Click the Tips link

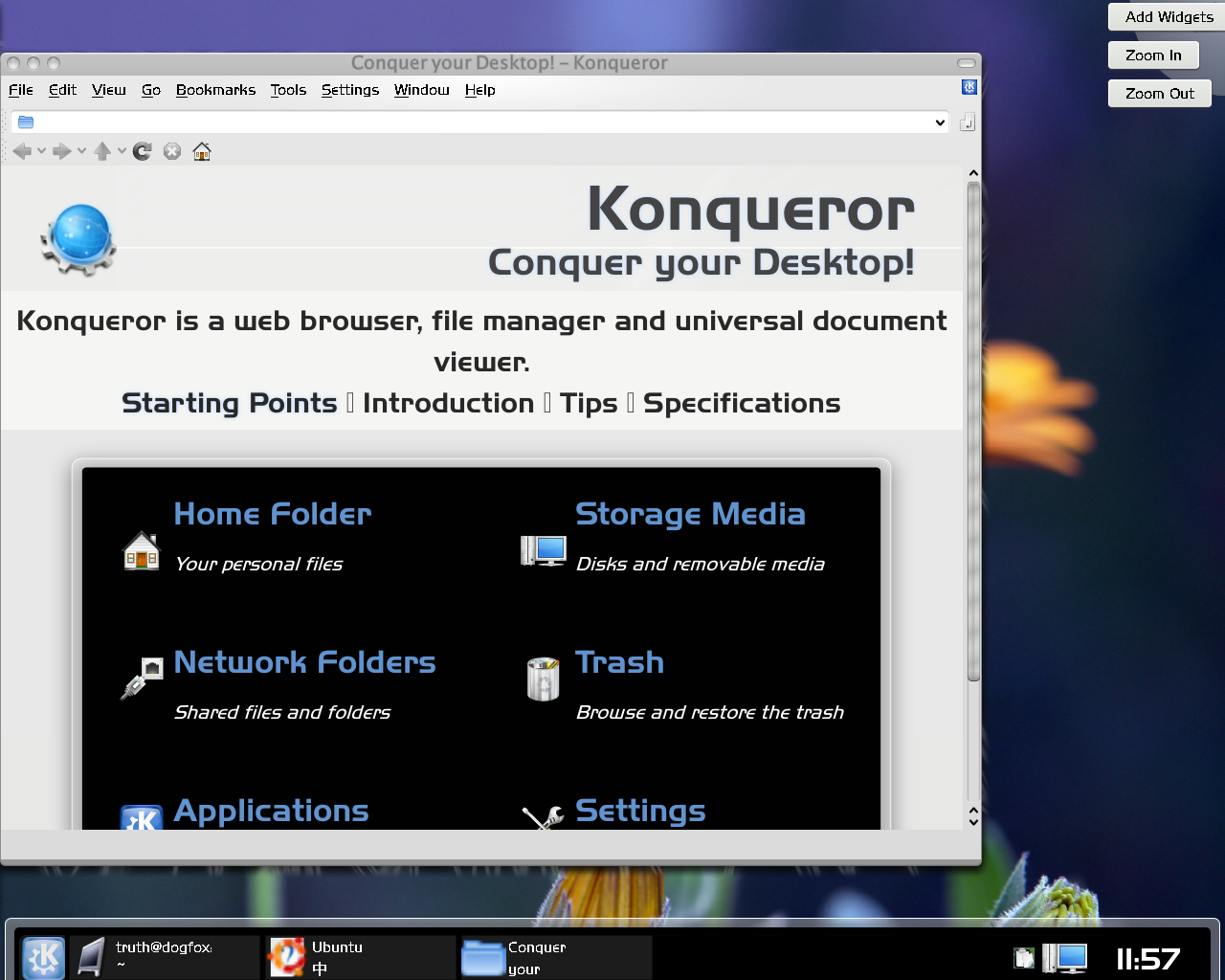pyautogui.click(x=589, y=403)
